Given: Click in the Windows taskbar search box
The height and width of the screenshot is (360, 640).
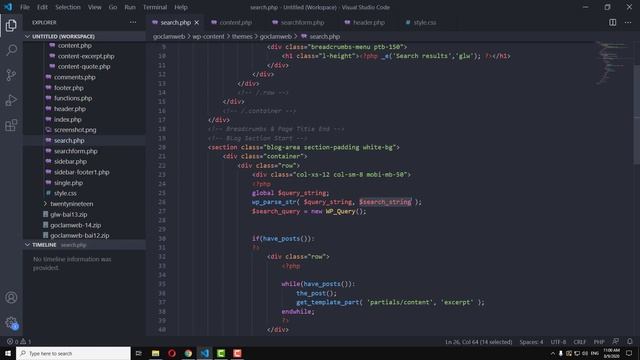Looking at the screenshot, I should click(73, 353).
